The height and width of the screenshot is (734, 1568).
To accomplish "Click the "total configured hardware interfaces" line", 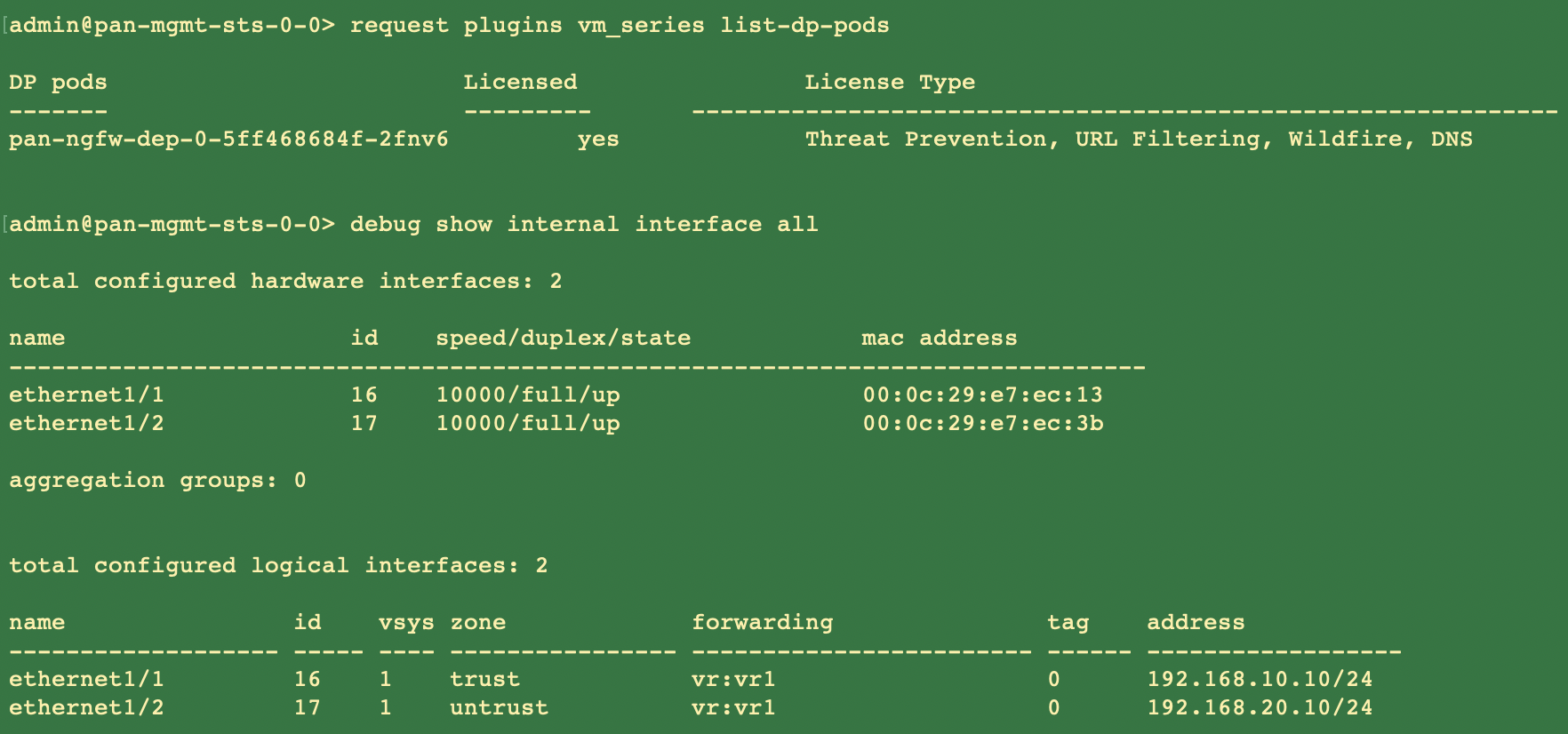I will point(285,282).
